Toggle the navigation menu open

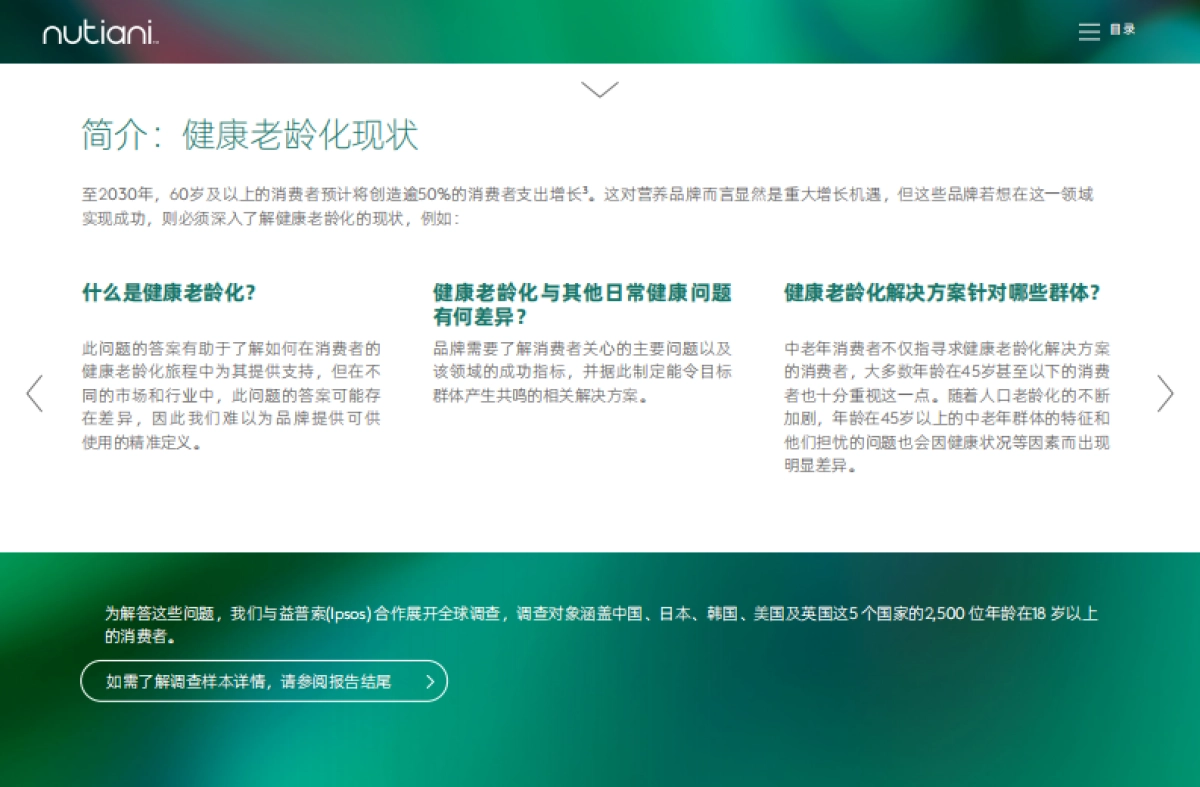[1089, 31]
